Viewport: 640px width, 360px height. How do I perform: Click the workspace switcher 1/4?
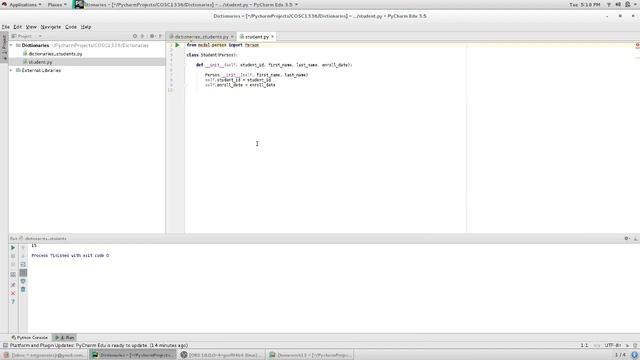(620, 355)
